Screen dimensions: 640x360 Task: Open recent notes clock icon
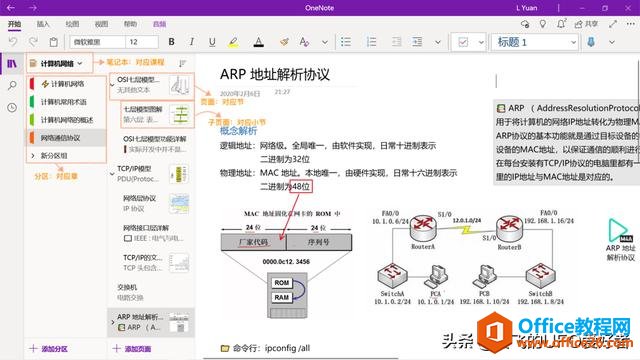point(12,108)
